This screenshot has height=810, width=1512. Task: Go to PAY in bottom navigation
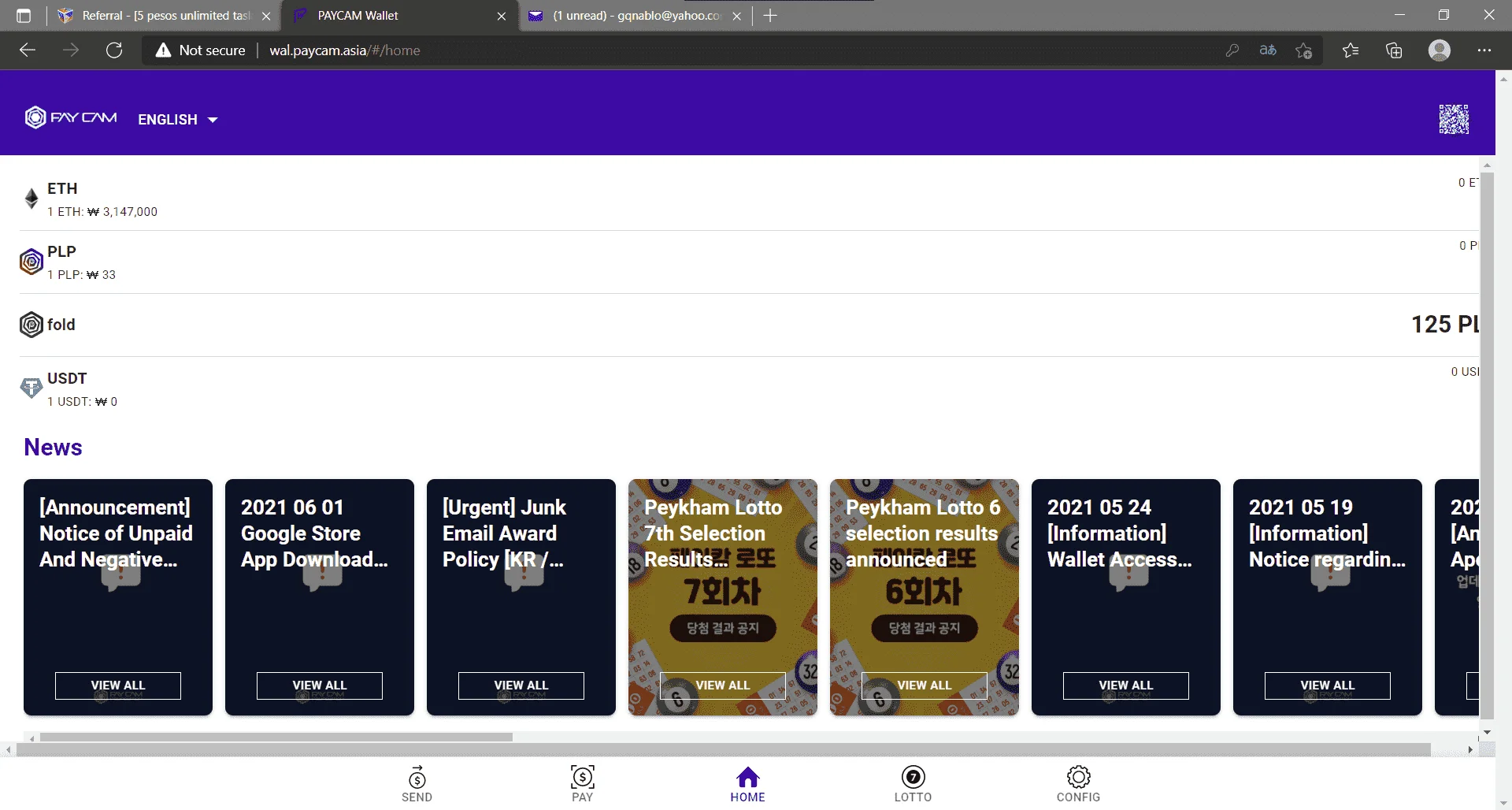(x=582, y=784)
